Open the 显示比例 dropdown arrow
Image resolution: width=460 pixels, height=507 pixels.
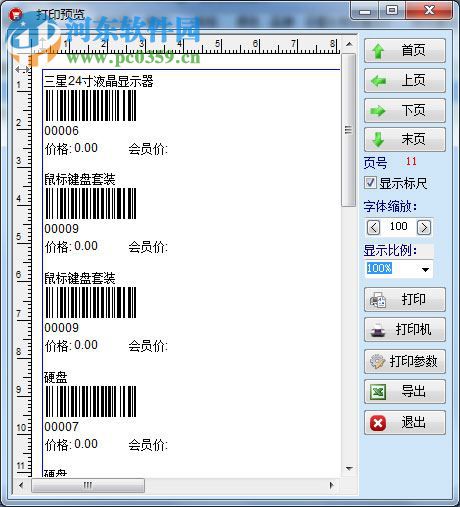coord(425,269)
